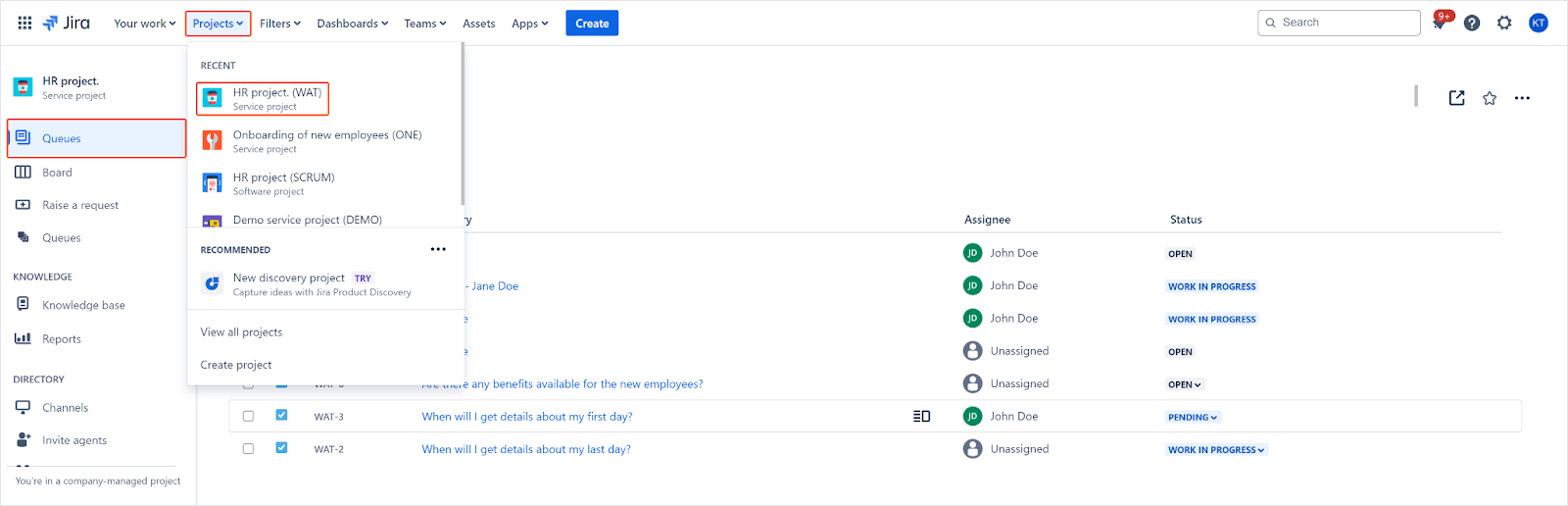
Task: Open Assets in top navigation
Action: (x=479, y=24)
